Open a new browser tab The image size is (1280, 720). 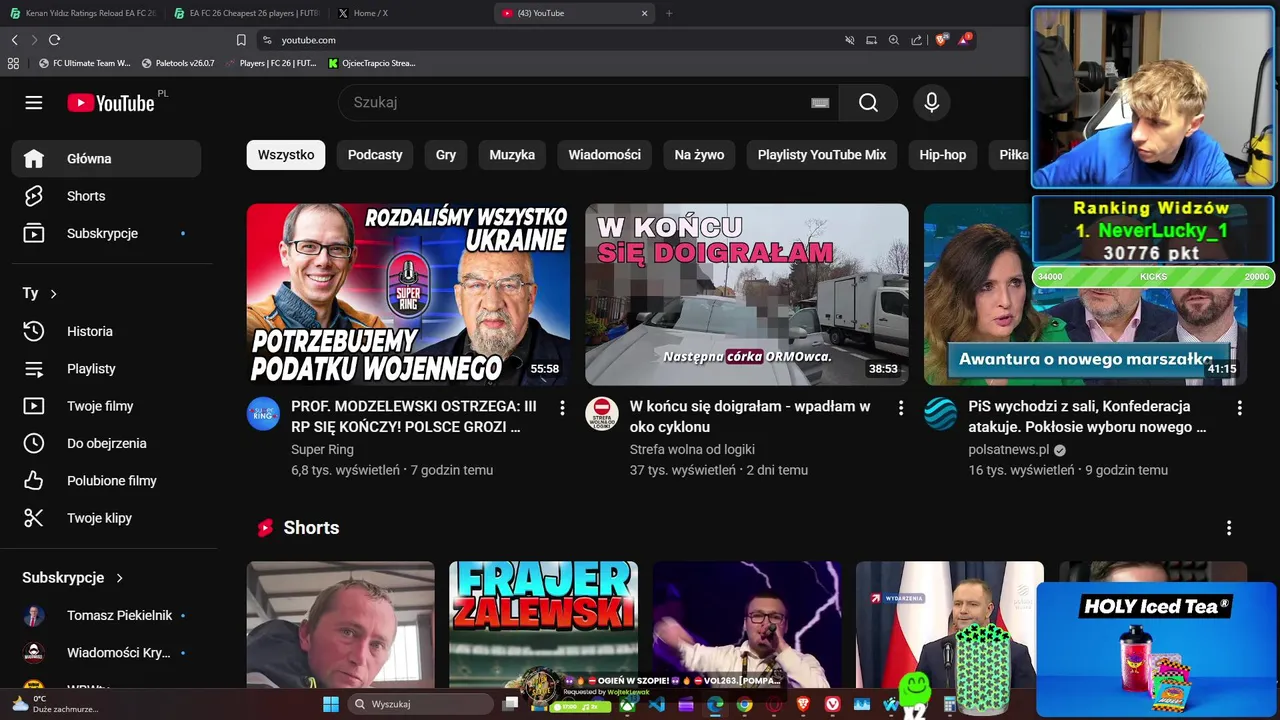pyautogui.click(x=669, y=13)
